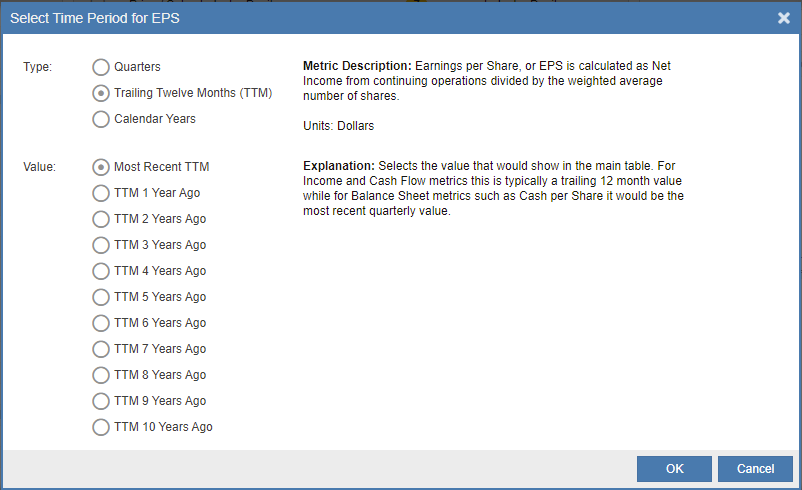Select TTM 5 Years Ago
The height and width of the screenshot is (490, 802).
coord(101,297)
